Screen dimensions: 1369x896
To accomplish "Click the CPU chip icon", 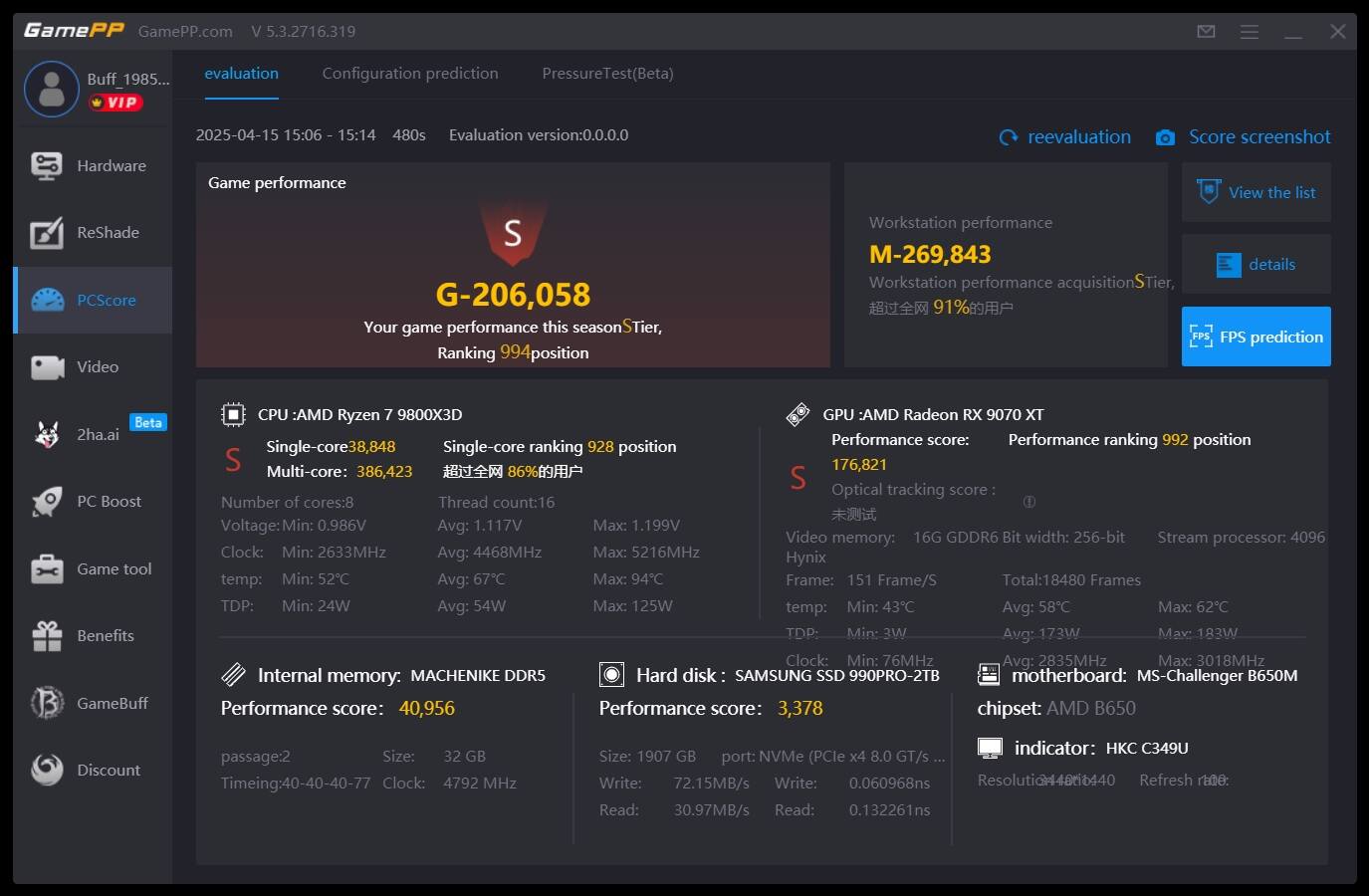I will [x=233, y=414].
